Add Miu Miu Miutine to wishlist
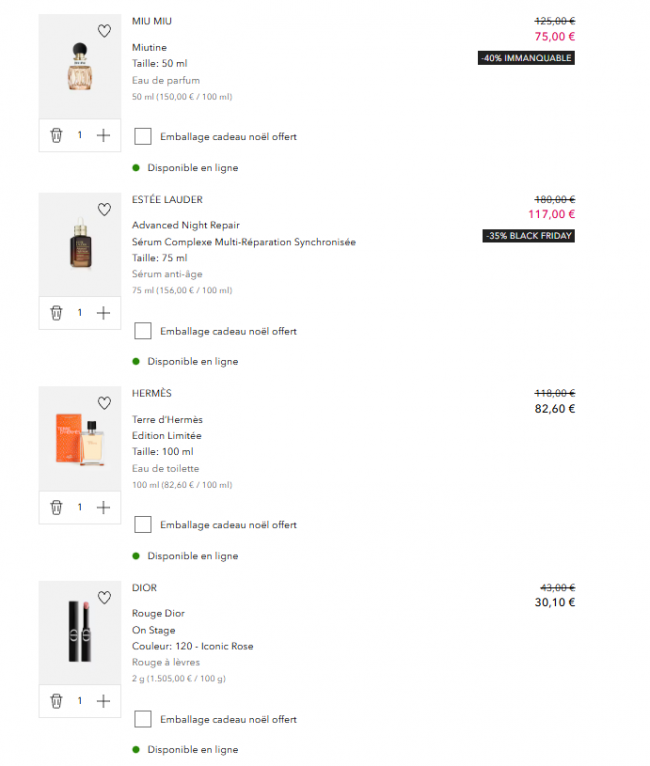The height and width of the screenshot is (766, 650). coord(104,31)
